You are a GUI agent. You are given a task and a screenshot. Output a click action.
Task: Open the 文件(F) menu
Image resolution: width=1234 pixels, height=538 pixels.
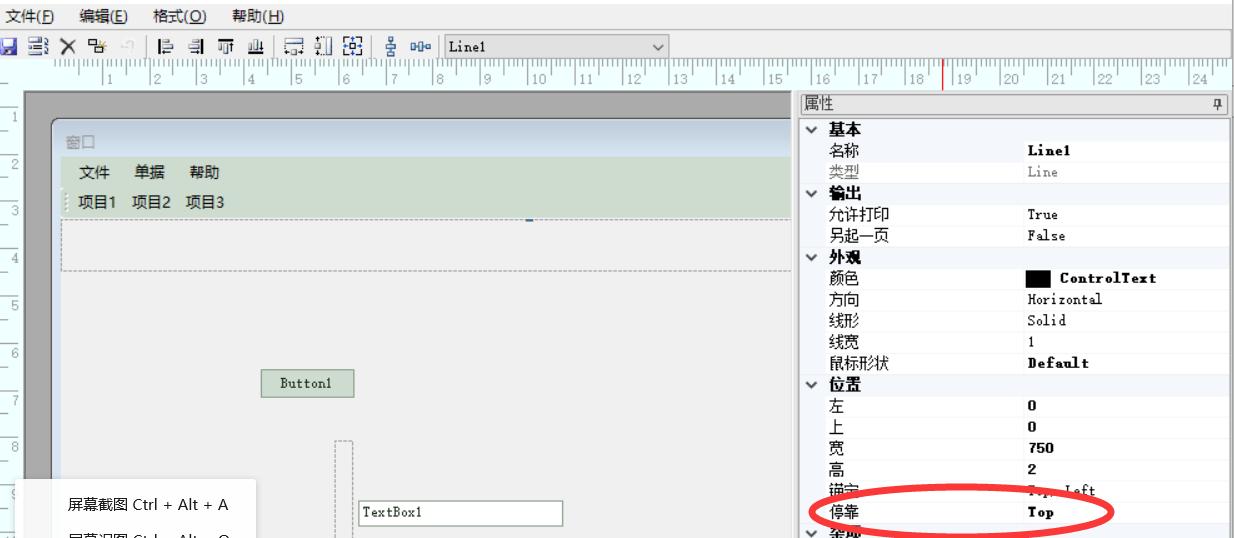[x=30, y=16]
